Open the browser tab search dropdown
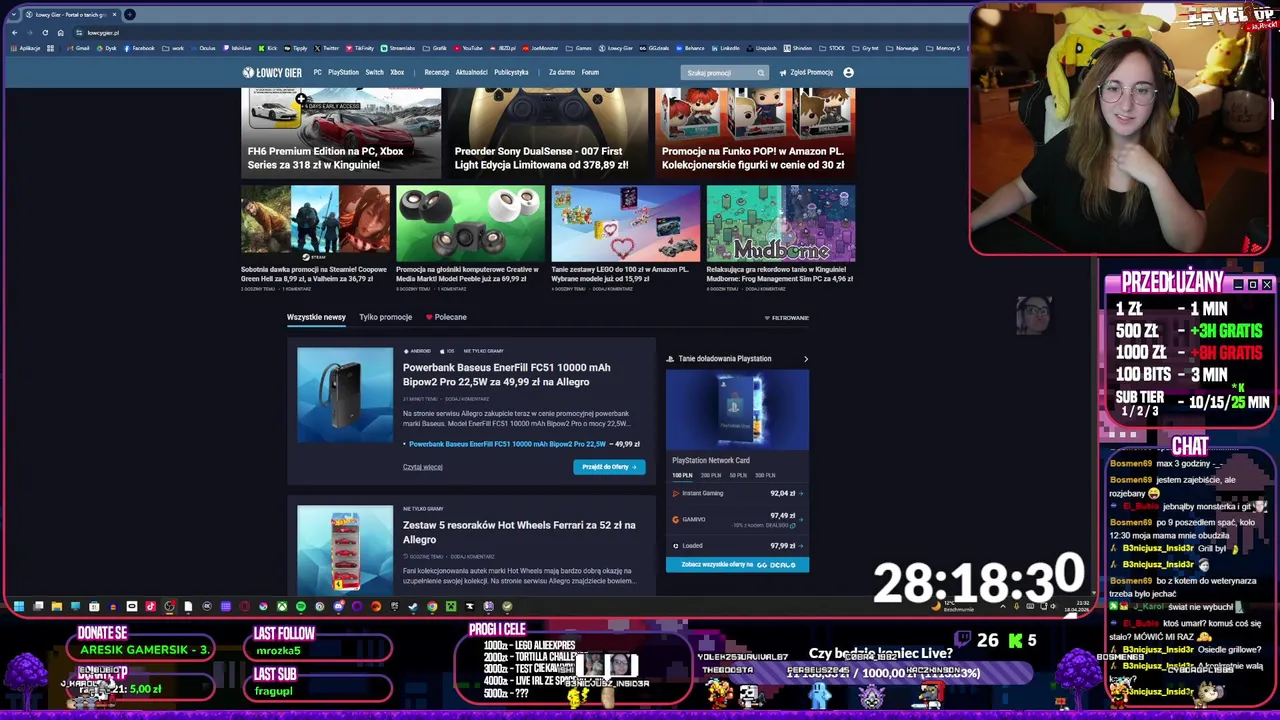This screenshot has height=720, width=1280. 14,14
